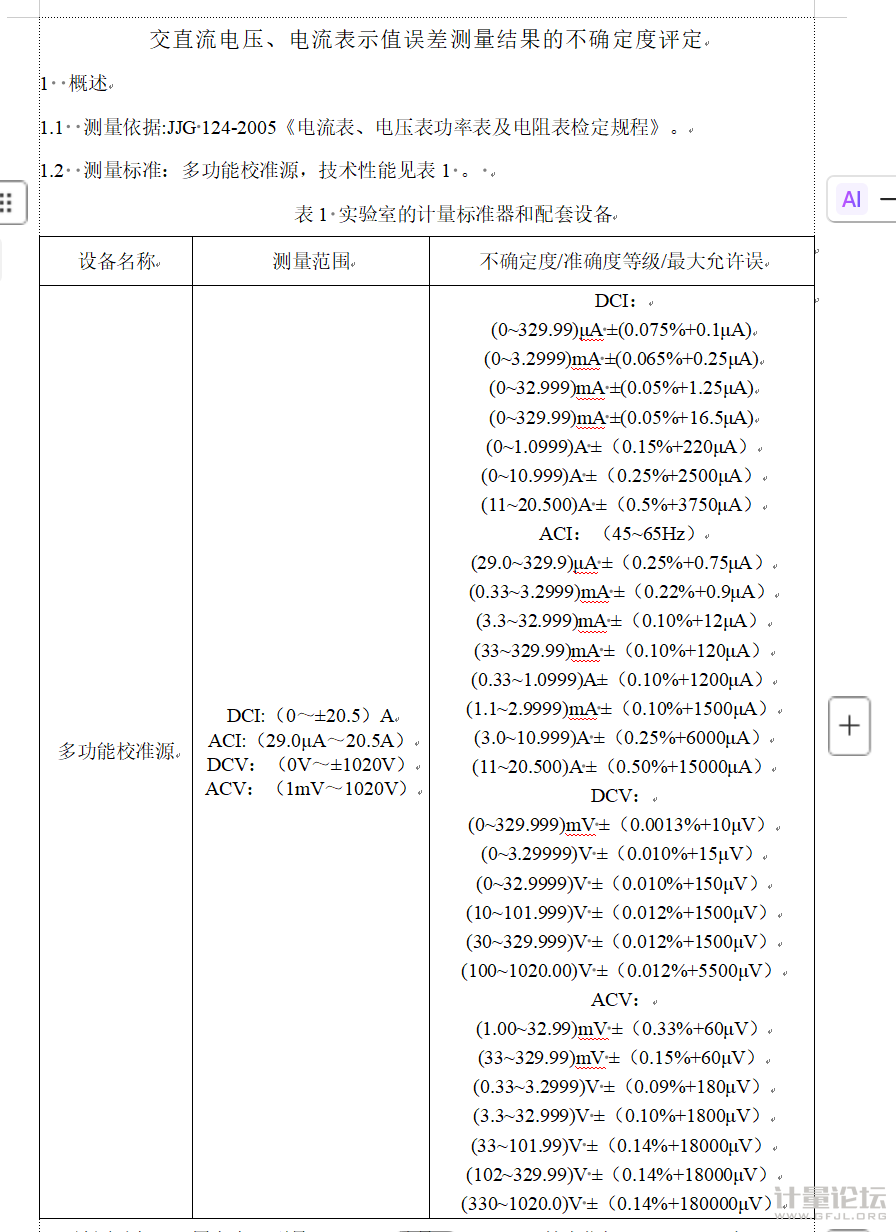Click the 计量论坛 watermark logo
This screenshot has width=896, height=1232.
[x=832, y=1200]
